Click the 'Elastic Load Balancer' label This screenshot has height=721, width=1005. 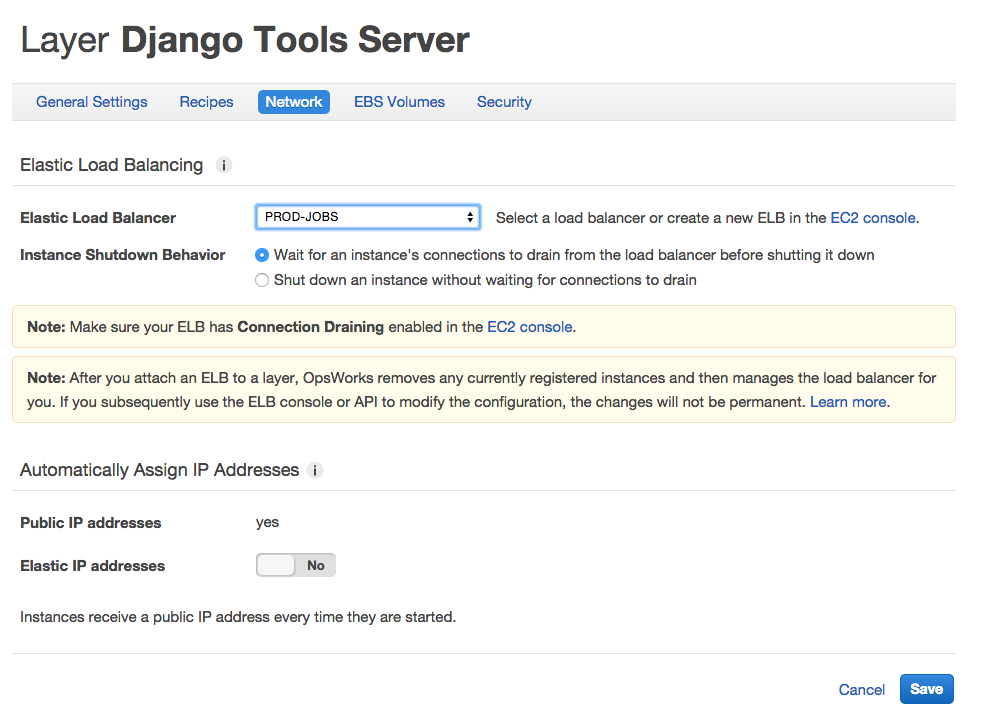pos(98,218)
